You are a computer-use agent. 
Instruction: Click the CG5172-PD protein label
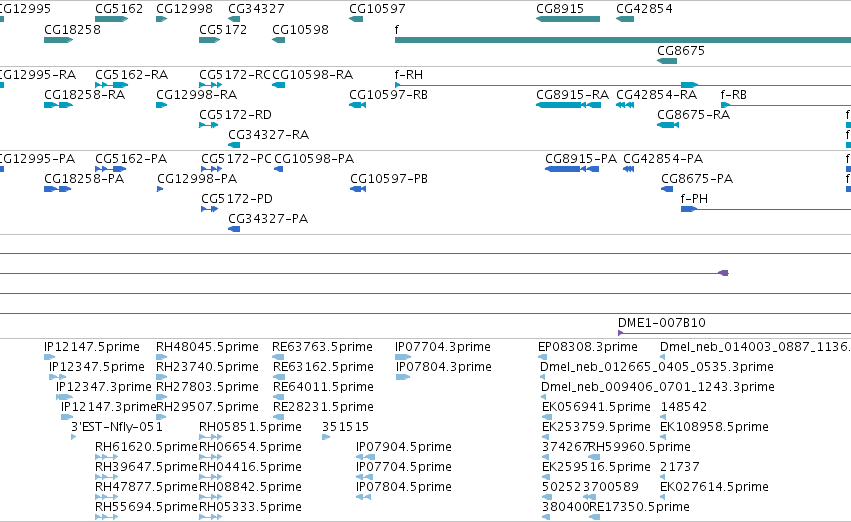237,199
